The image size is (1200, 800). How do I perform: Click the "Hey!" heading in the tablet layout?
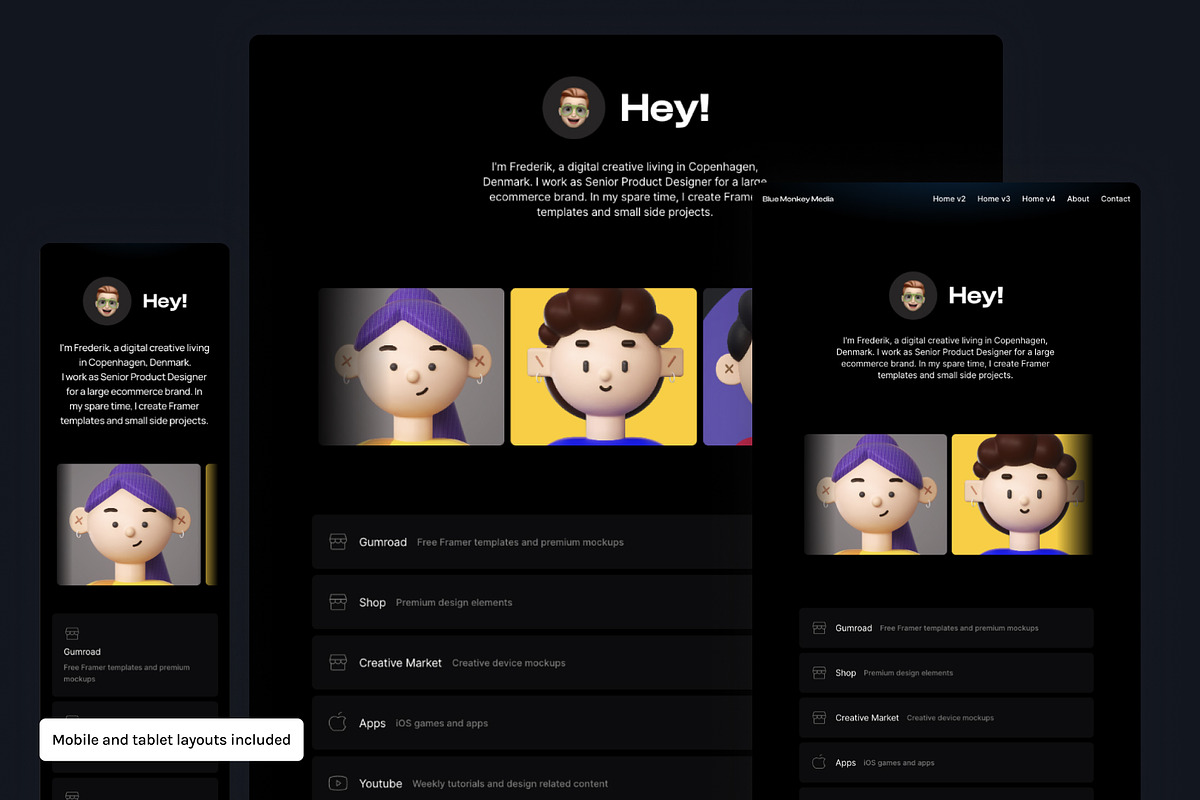tap(976, 295)
